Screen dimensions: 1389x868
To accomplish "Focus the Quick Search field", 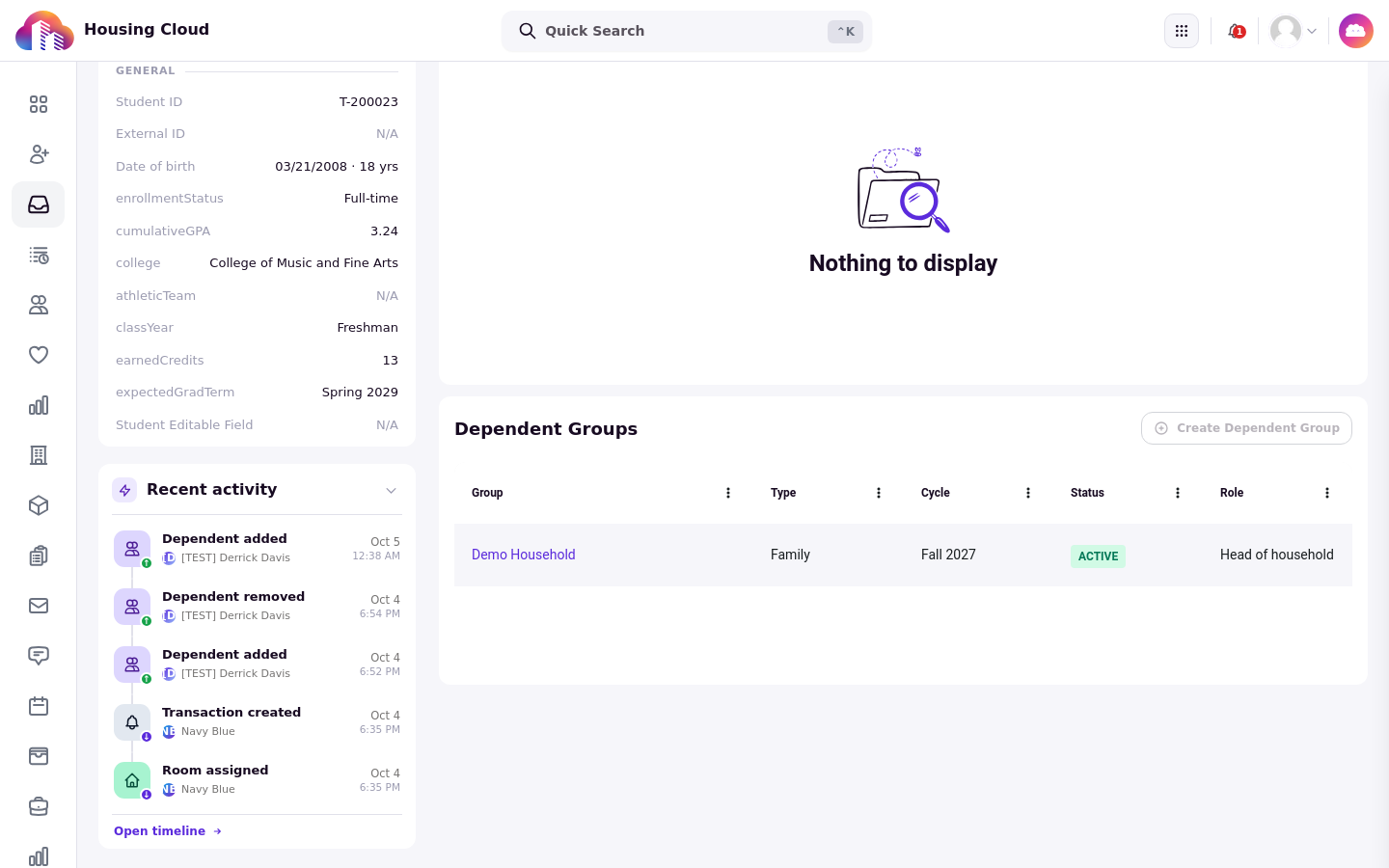I will 687,31.
